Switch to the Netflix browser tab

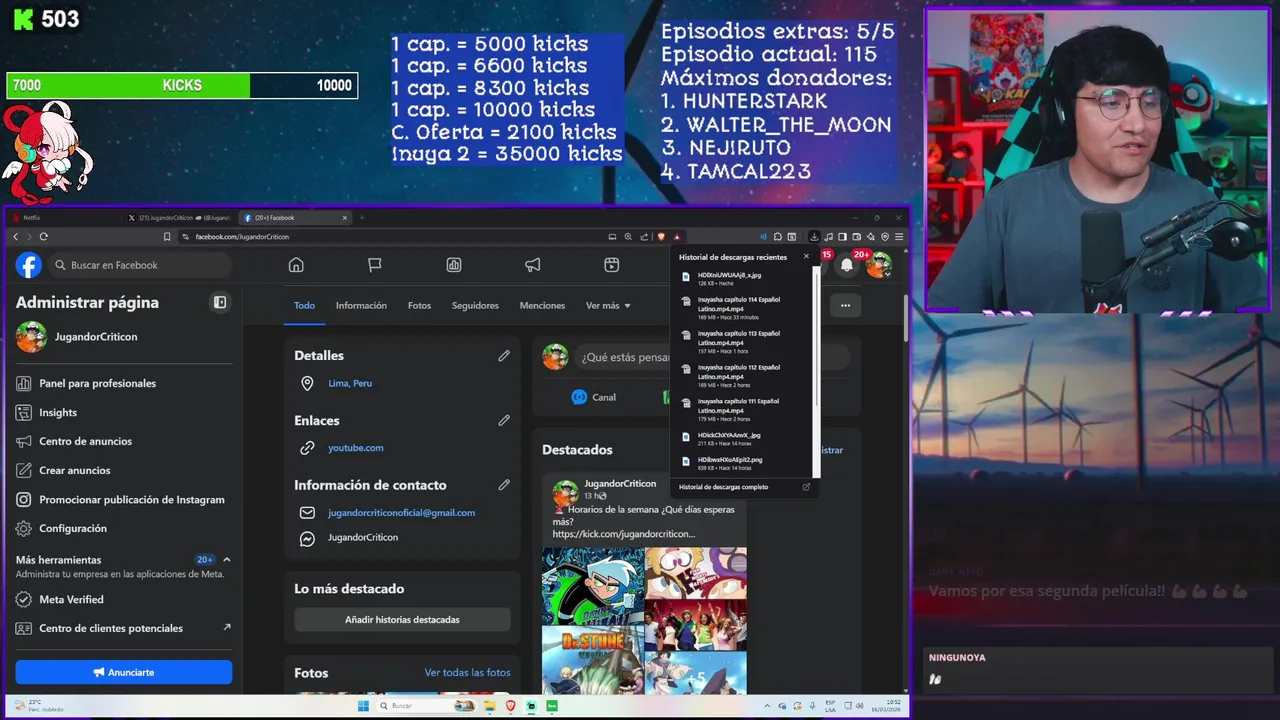(x=65, y=217)
